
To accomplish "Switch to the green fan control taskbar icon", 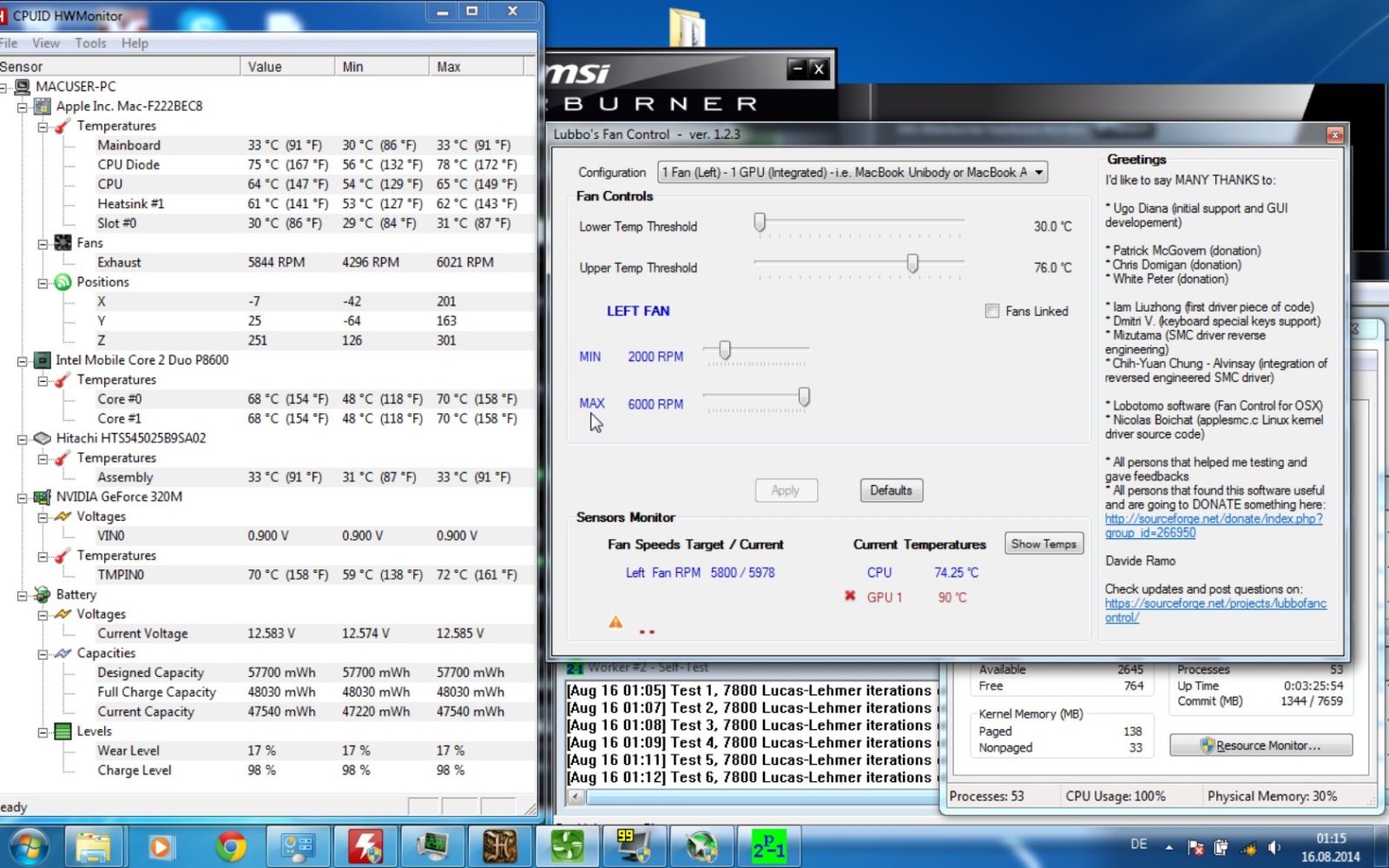I will pos(567,846).
